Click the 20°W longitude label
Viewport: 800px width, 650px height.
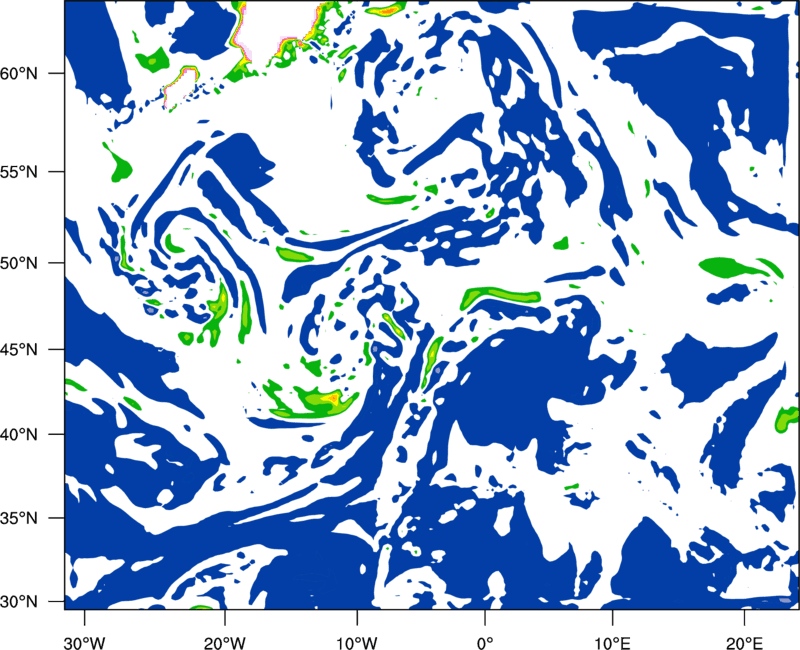(225, 642)
